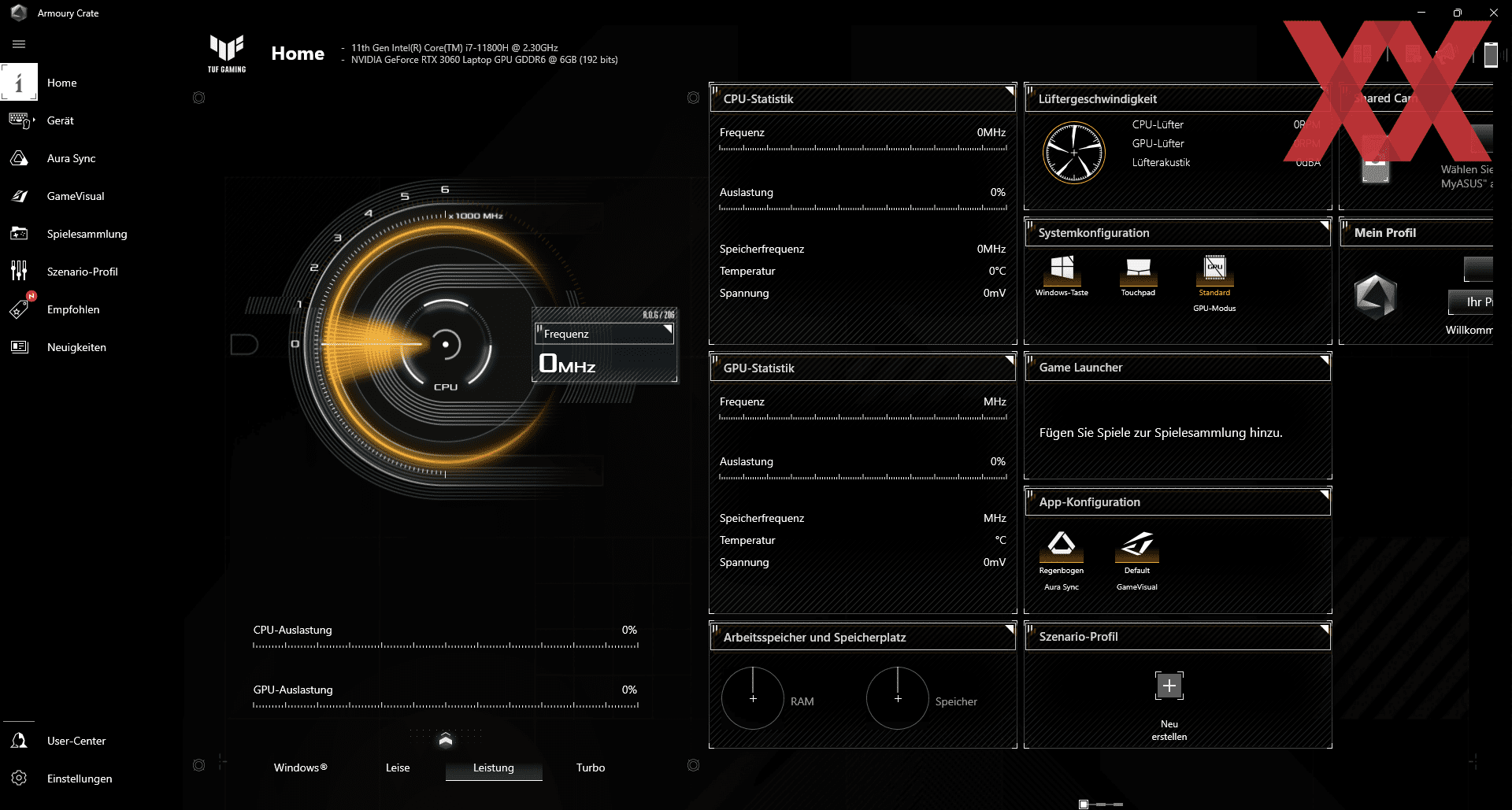Click the Gerät keyboard icon
The image size is (1512, 810).
click(20, 120)
